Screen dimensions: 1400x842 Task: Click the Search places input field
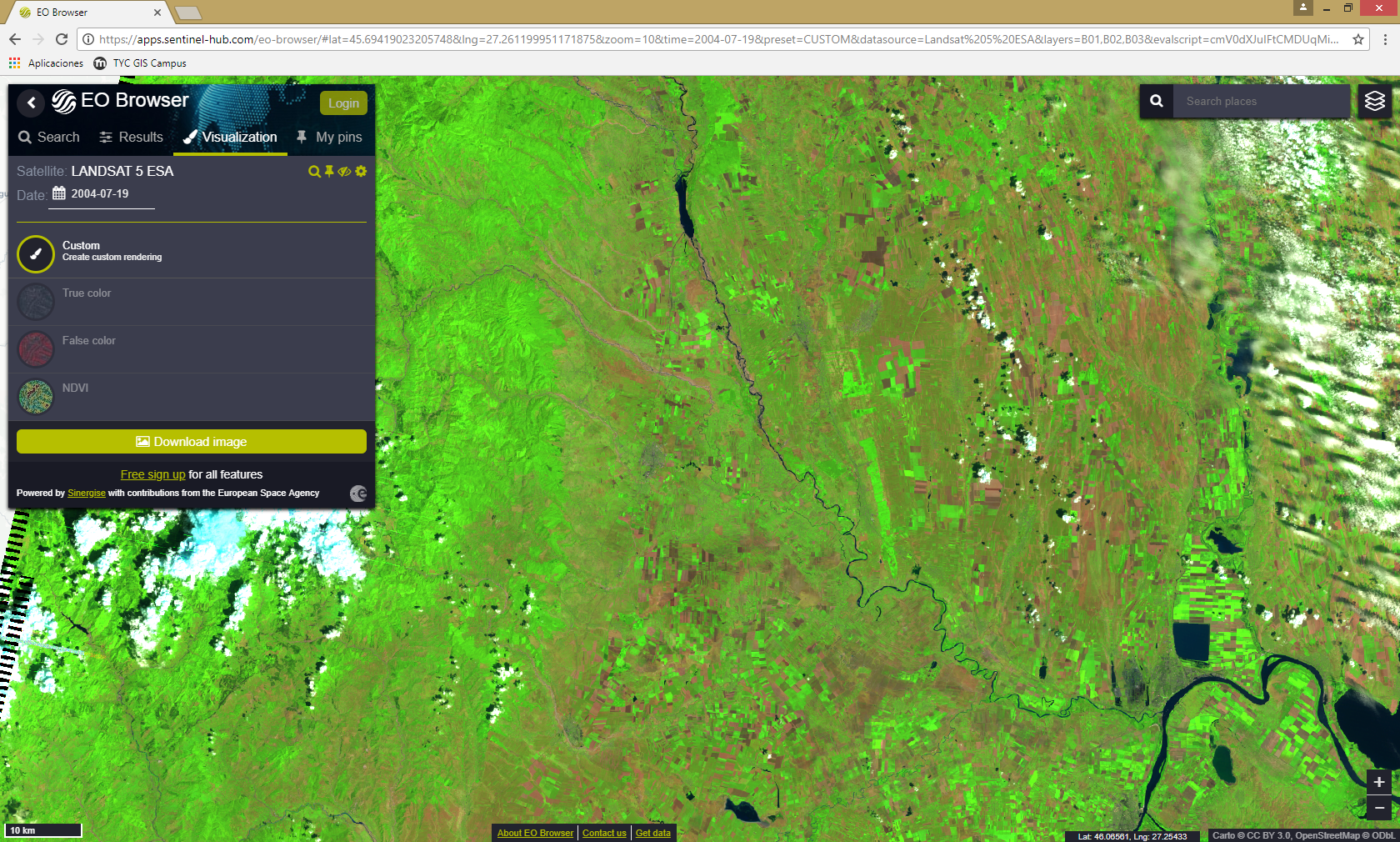point(1260,102)
